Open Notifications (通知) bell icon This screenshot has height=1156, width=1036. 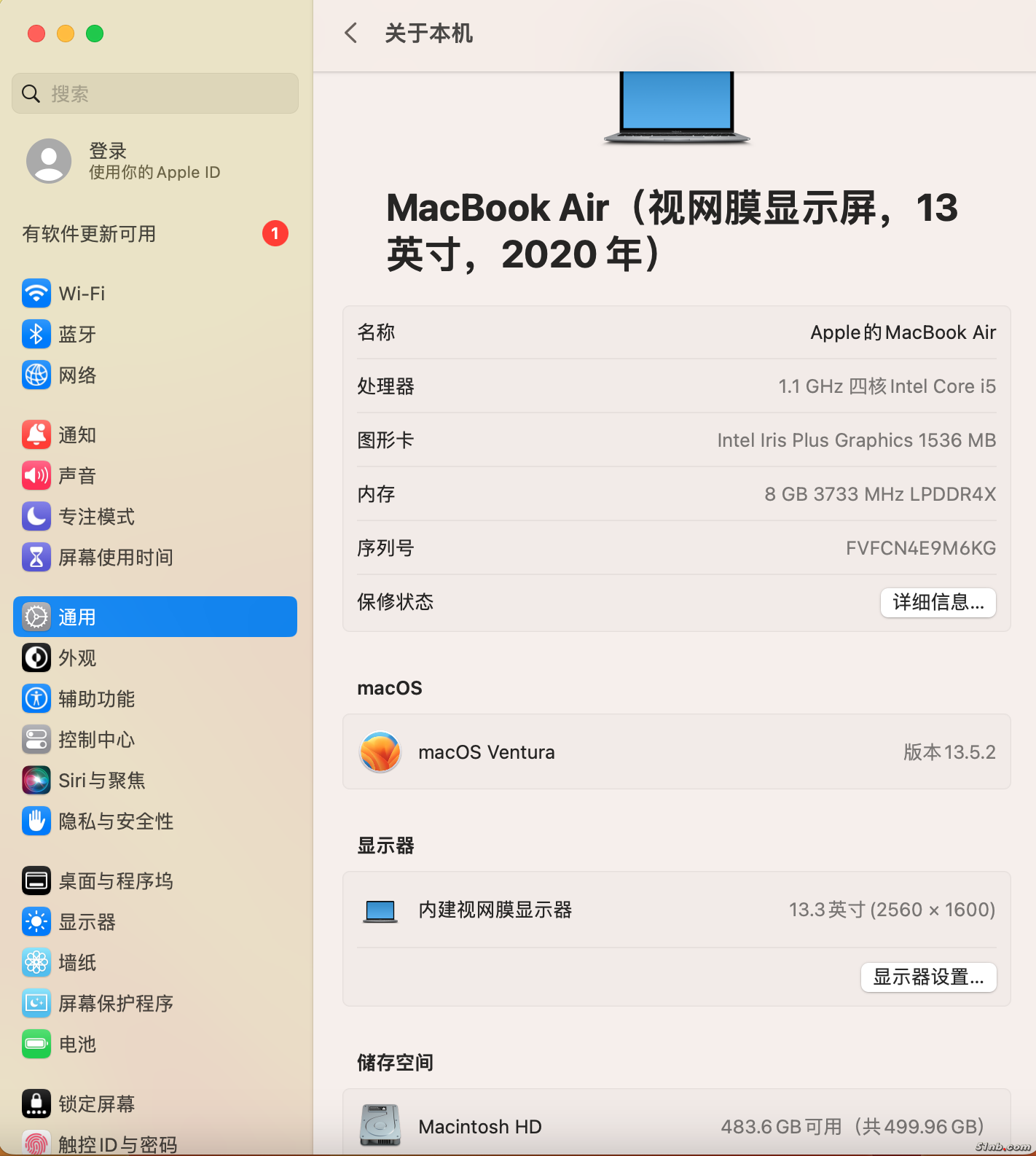click(36, 435)
